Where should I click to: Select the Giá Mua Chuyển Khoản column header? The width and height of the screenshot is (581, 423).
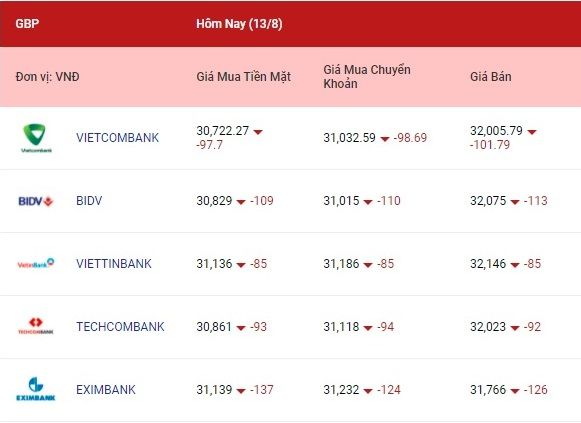click(x=367, y=77)
